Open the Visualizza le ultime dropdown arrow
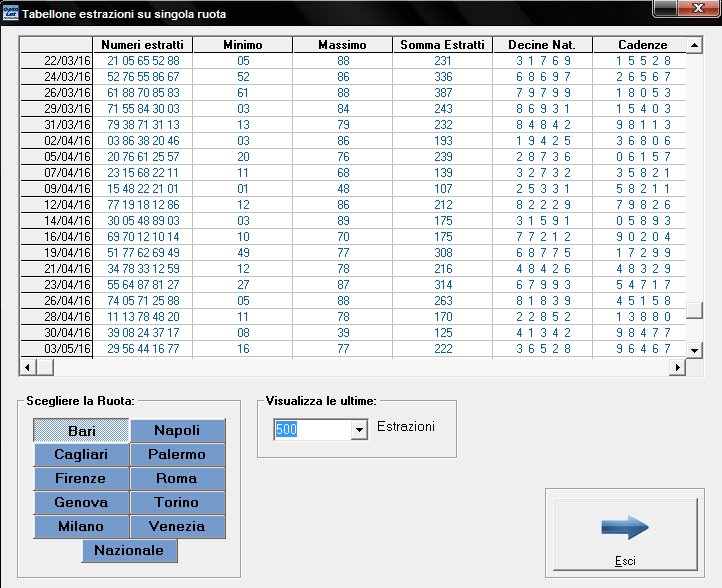This screenshot has height=588, width=722. (359, 430)
